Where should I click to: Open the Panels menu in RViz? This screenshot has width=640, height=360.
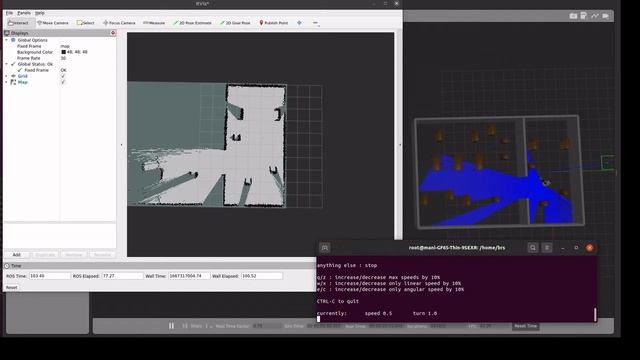pyautogui.click(x=24, y=13)
